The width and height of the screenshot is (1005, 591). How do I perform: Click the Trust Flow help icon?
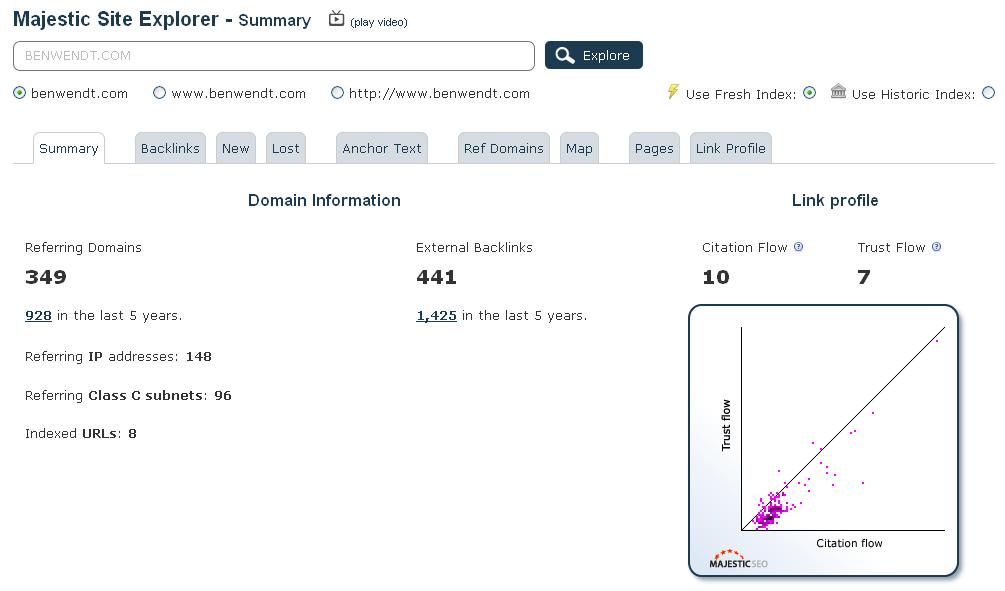(936, 247)
